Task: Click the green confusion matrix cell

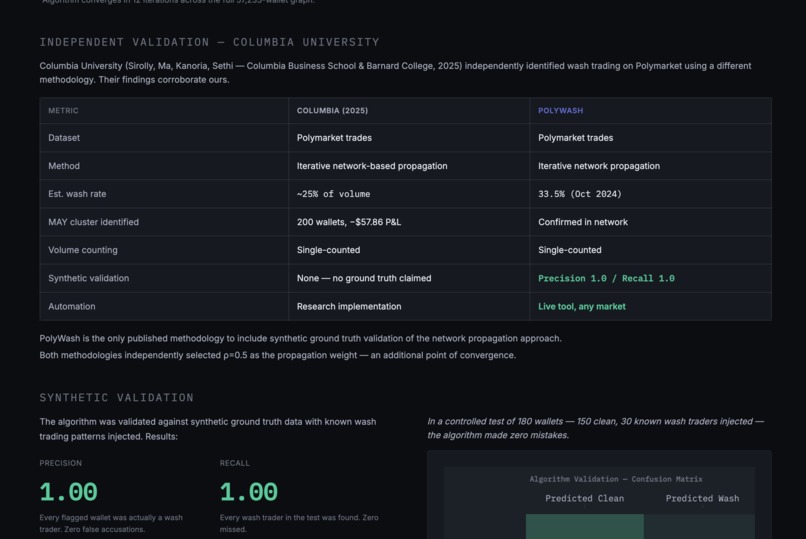Action: 584,526
